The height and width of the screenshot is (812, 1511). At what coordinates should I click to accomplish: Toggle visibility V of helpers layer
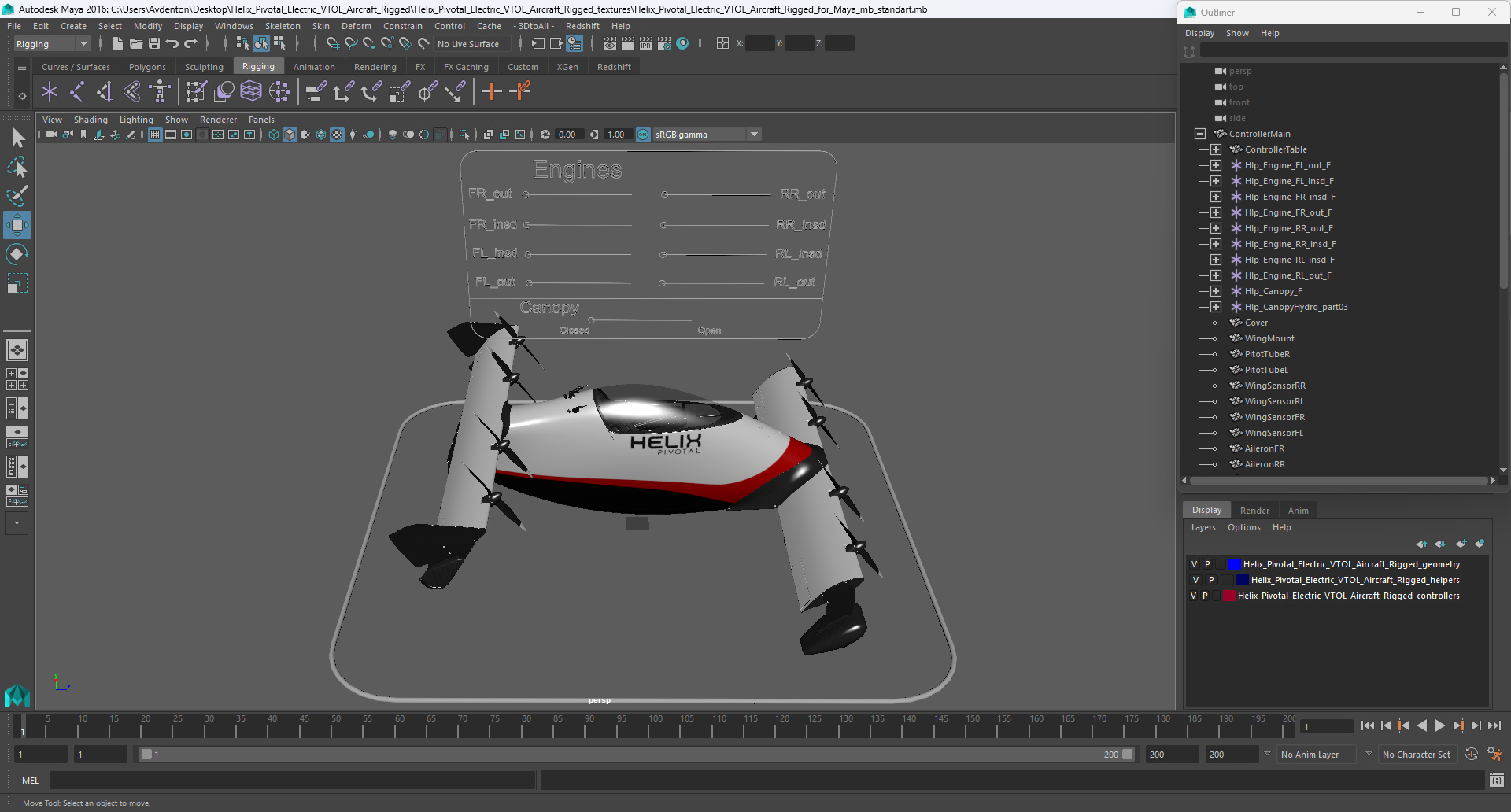[x=1195, y=580]
